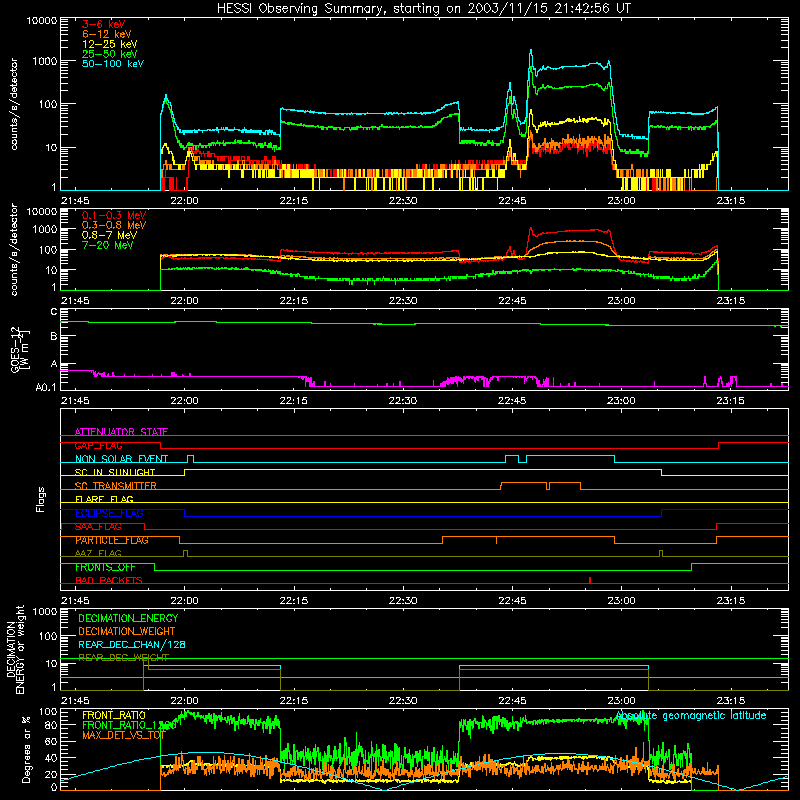Click the GOES-12 axis label

[x=20, y=349]
